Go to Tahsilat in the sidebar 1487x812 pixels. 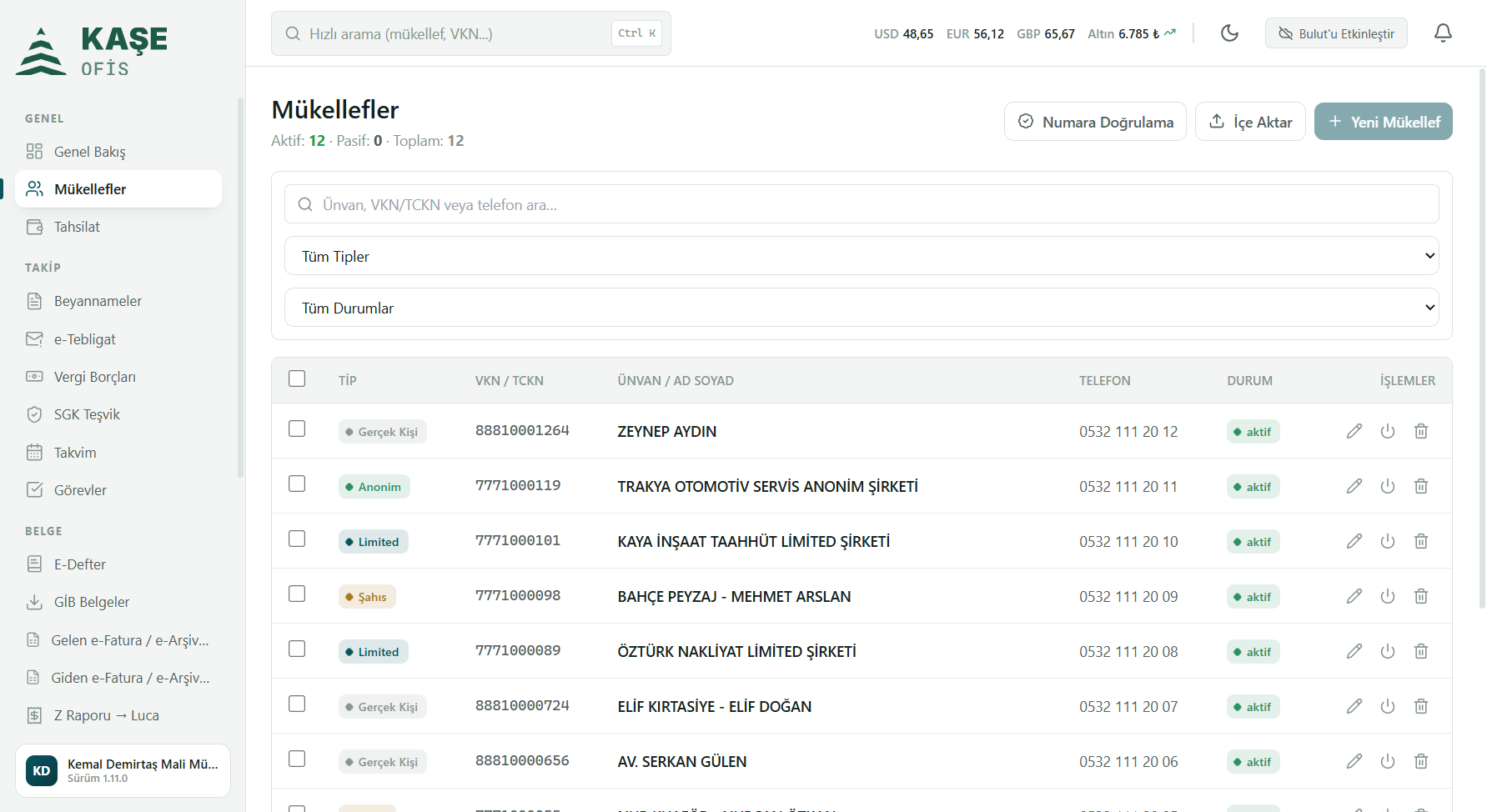[118, 227]
